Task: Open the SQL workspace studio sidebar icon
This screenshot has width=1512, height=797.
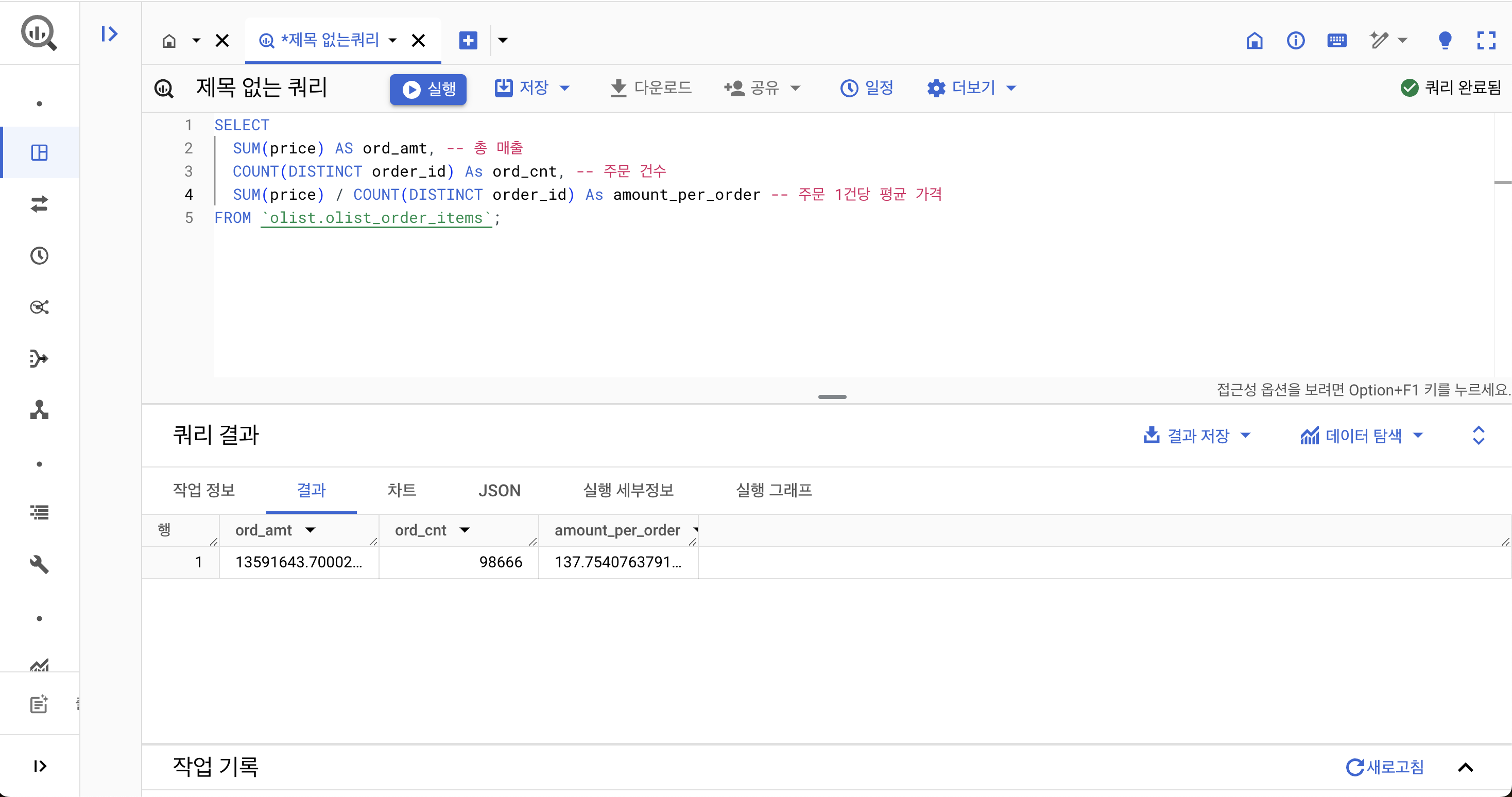Action: (39, 152)
